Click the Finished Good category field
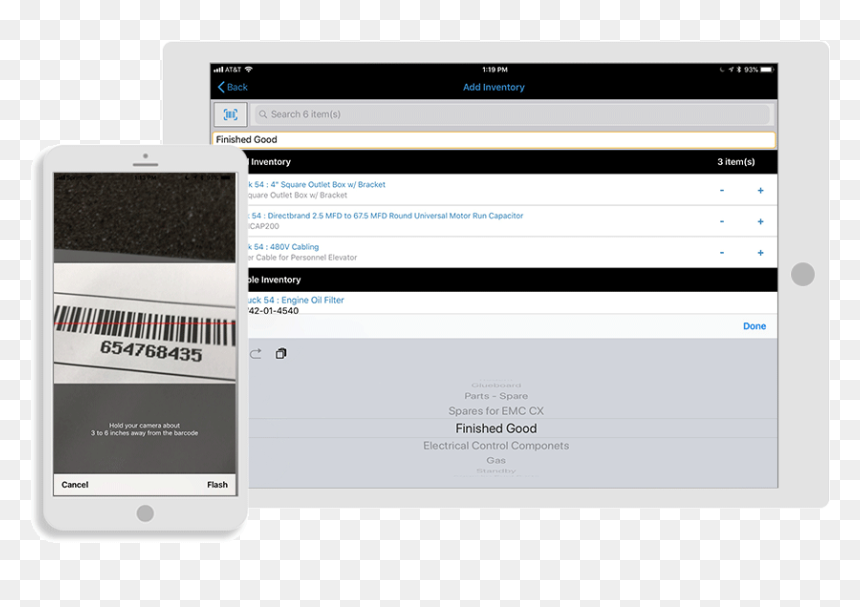860x607 pixels. coord(494,140)
